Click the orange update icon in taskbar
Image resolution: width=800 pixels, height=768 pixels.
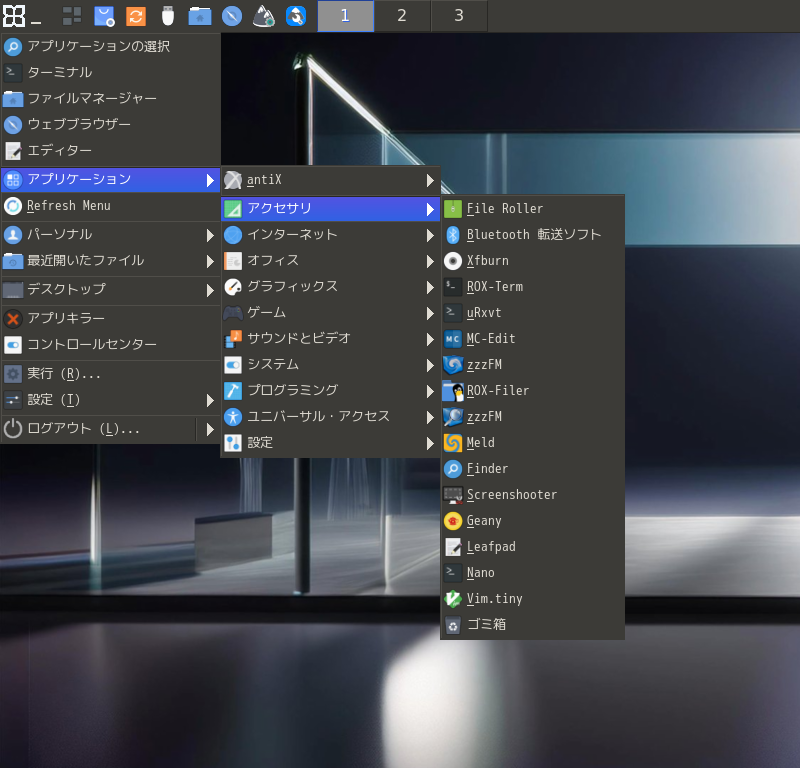point(136,16)
